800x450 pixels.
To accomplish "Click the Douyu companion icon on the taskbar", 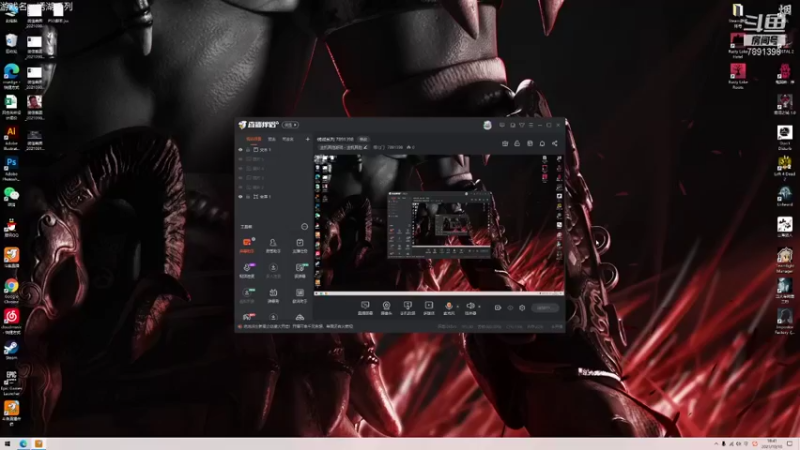I will (x=38, y=444).
